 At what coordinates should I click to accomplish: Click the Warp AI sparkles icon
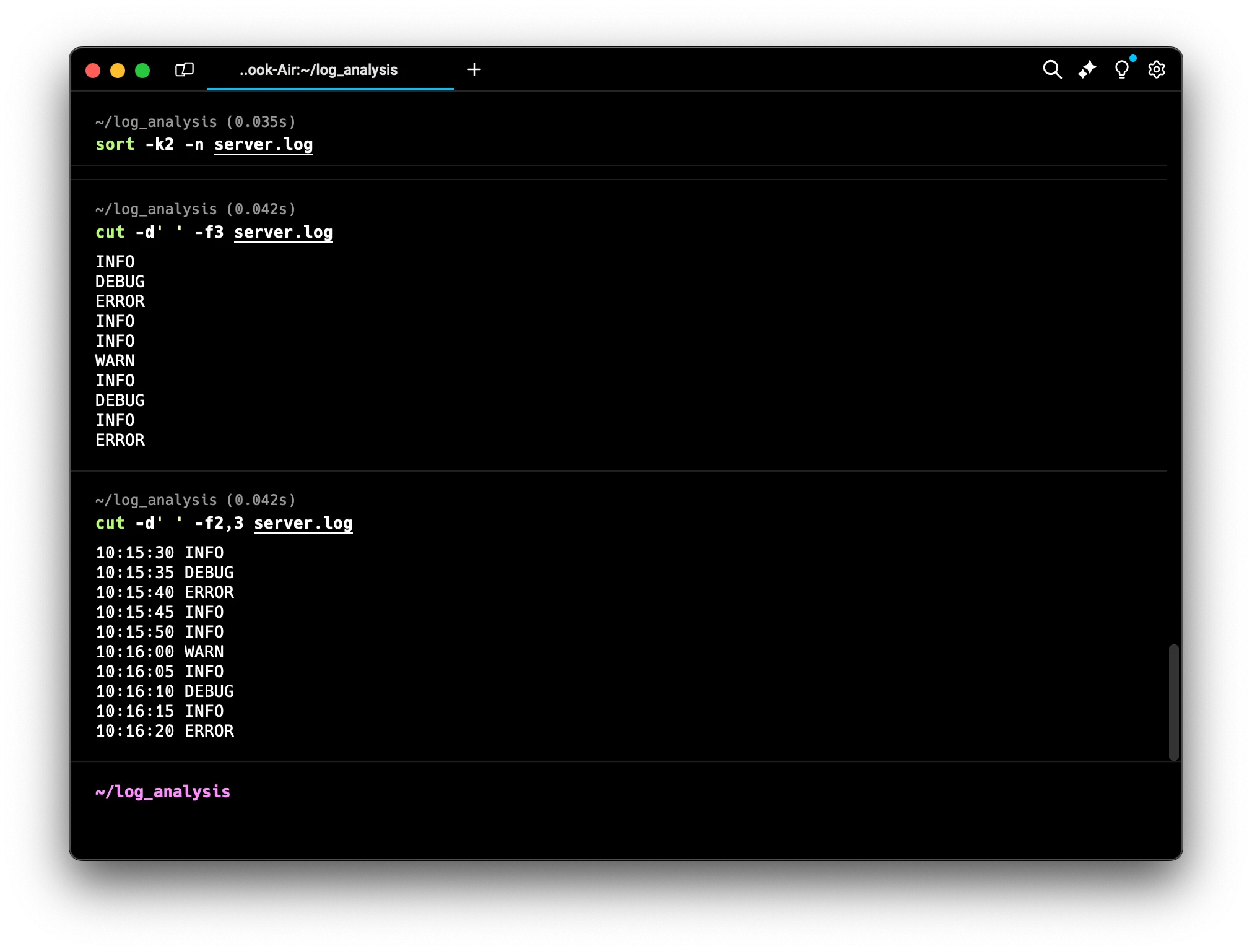pos(1087,69)
